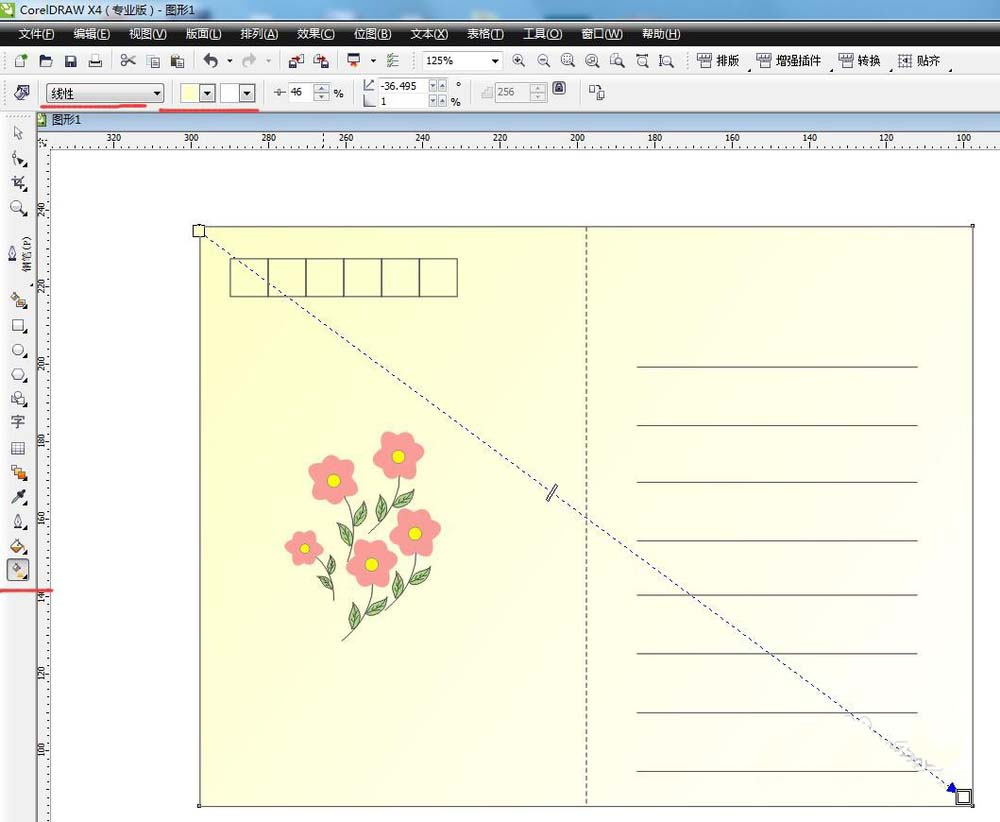Toggle the fountain step lock button
Viewport: 1000px width, 822px height.
coord(559,87)
